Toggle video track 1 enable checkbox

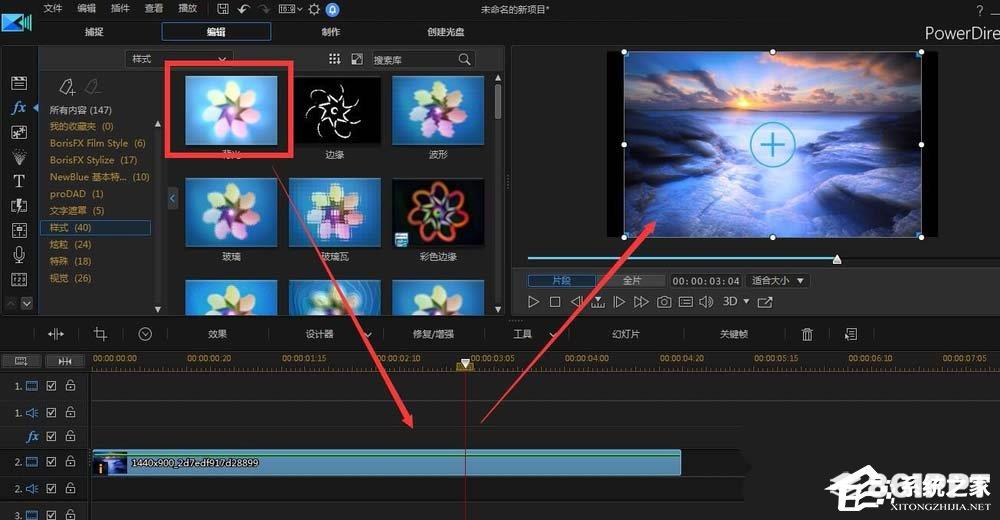pyautogui.click(x=52, y=386)
